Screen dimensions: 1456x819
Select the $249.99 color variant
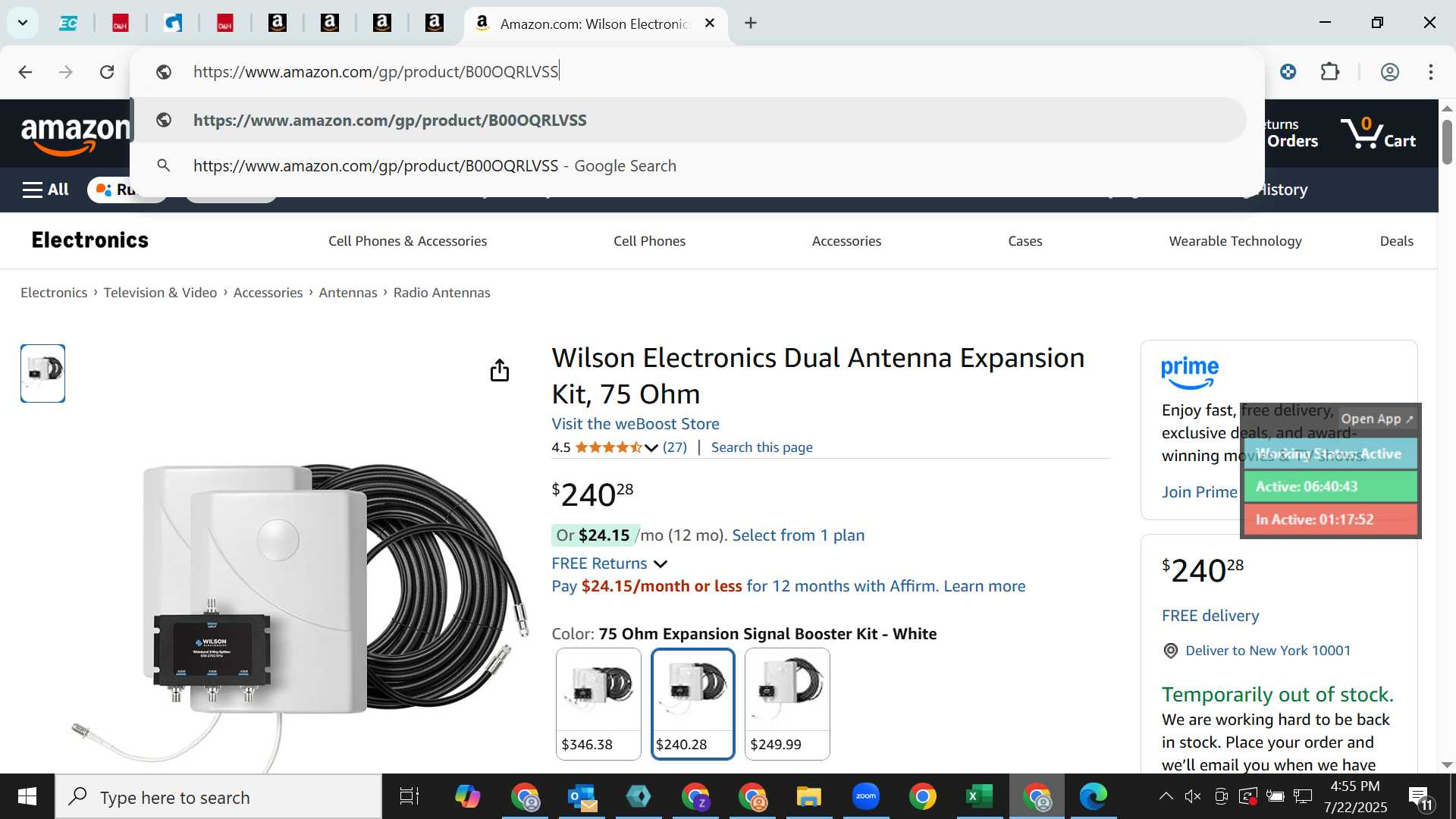pyautogui.click(x=787, y=704)
